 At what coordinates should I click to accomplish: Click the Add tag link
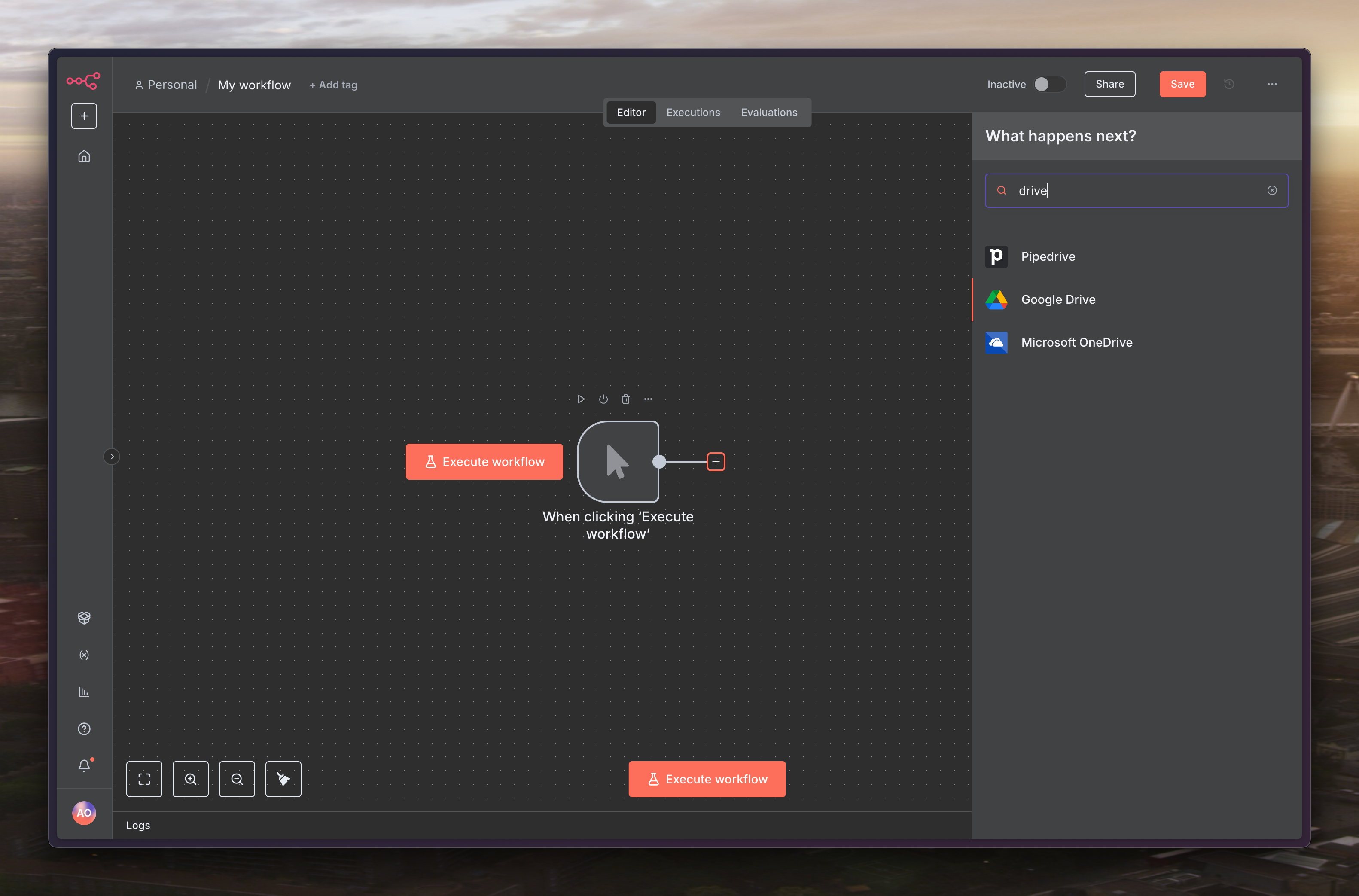pos(333,85)
